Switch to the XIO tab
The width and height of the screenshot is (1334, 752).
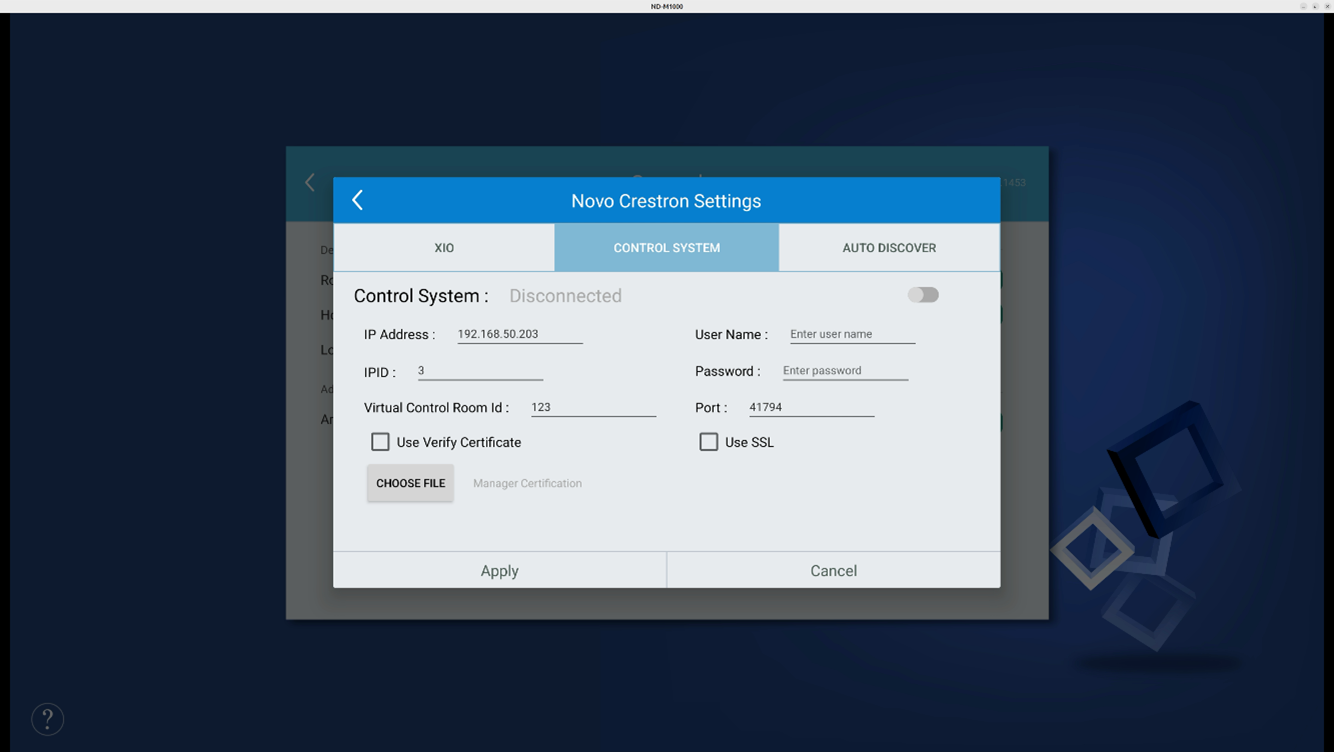pos(444,248)
